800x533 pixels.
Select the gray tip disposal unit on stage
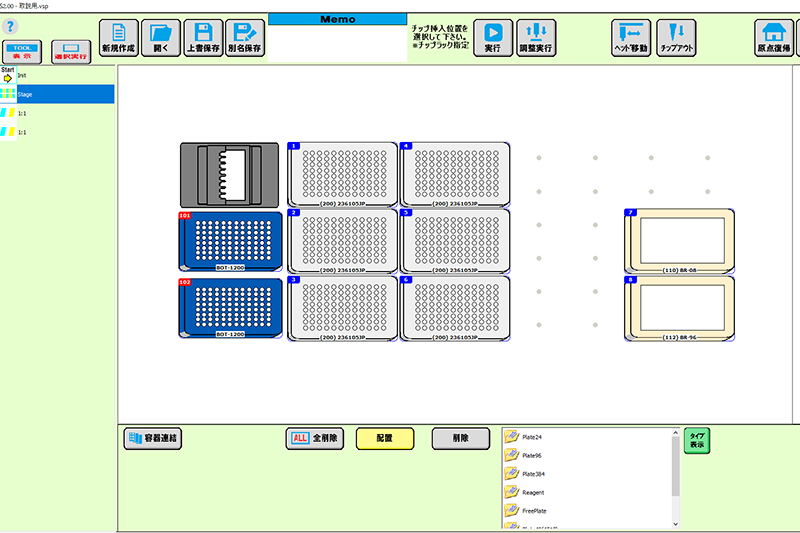pyautogui.click(x=230, y=175)
